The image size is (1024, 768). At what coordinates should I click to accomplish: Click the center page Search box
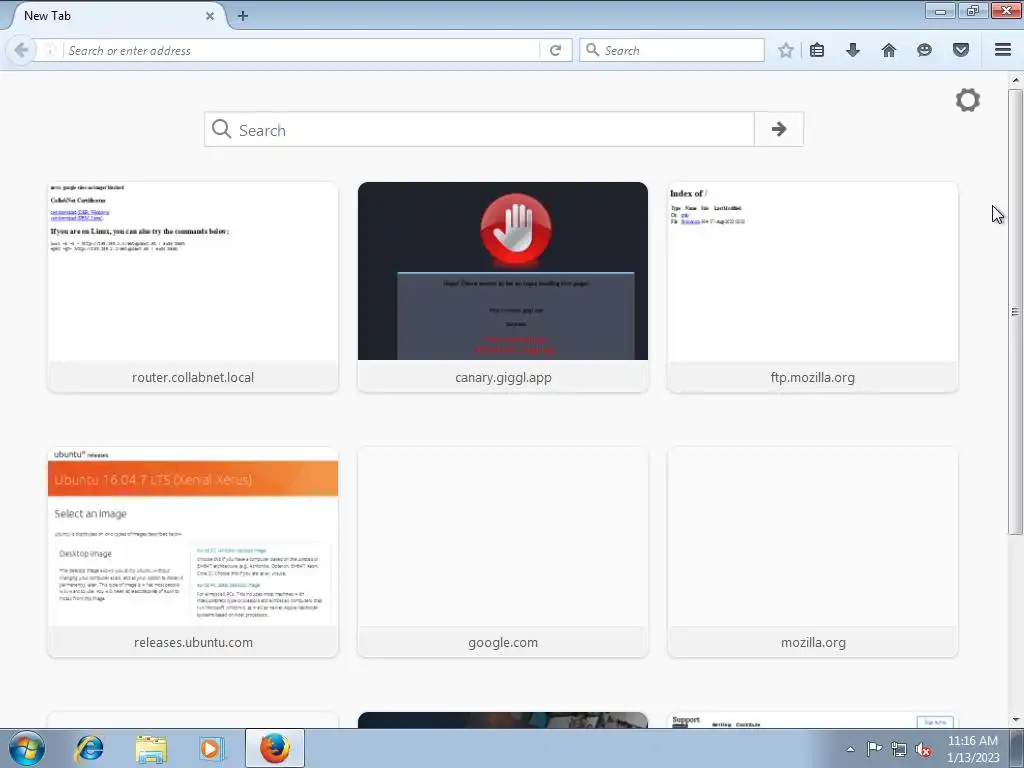480,129
